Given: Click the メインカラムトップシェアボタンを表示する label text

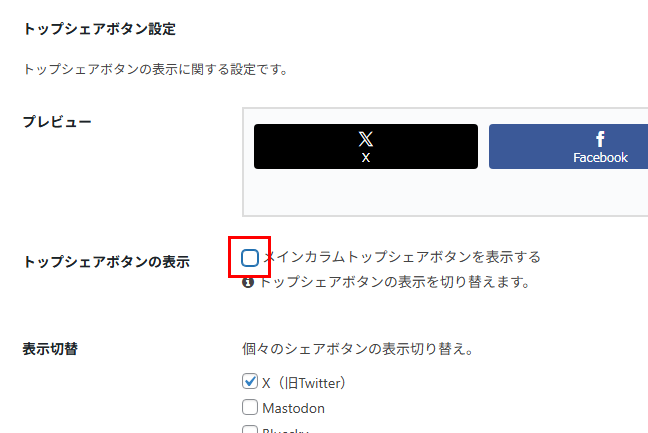Looking at the screenshot, I should 401,257.
